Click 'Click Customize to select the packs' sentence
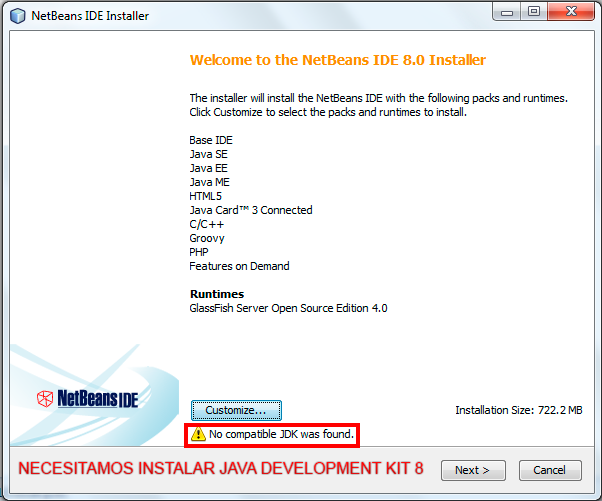 pyautogui.click(x=328, y=112)
